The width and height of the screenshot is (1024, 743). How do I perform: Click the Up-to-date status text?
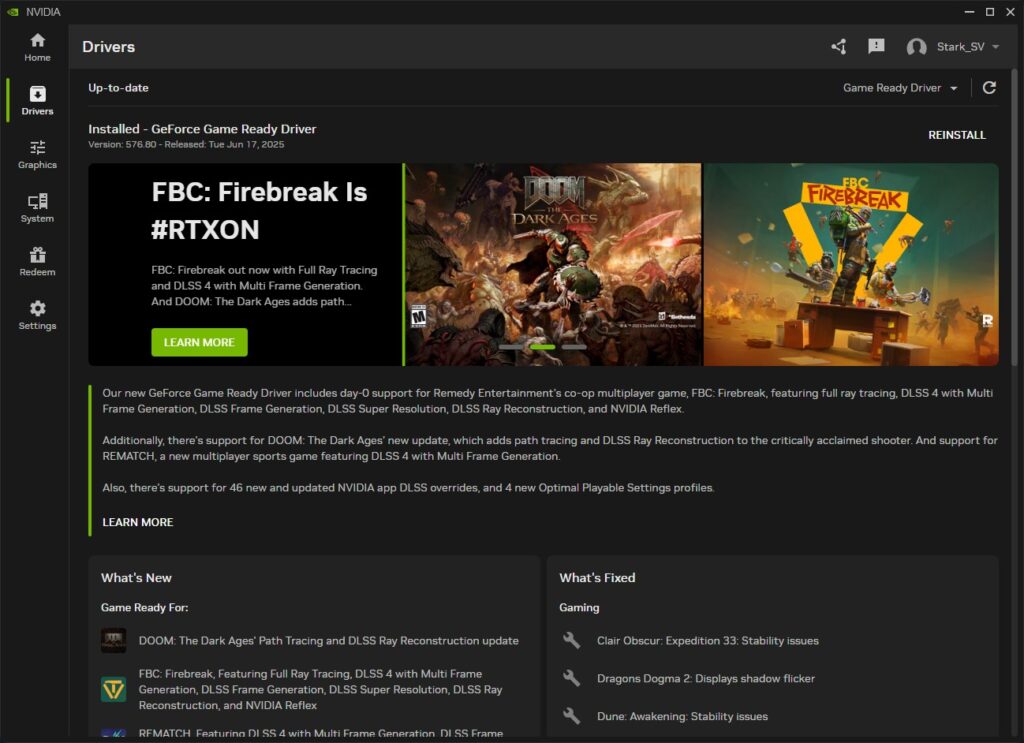tap(118, 87)
